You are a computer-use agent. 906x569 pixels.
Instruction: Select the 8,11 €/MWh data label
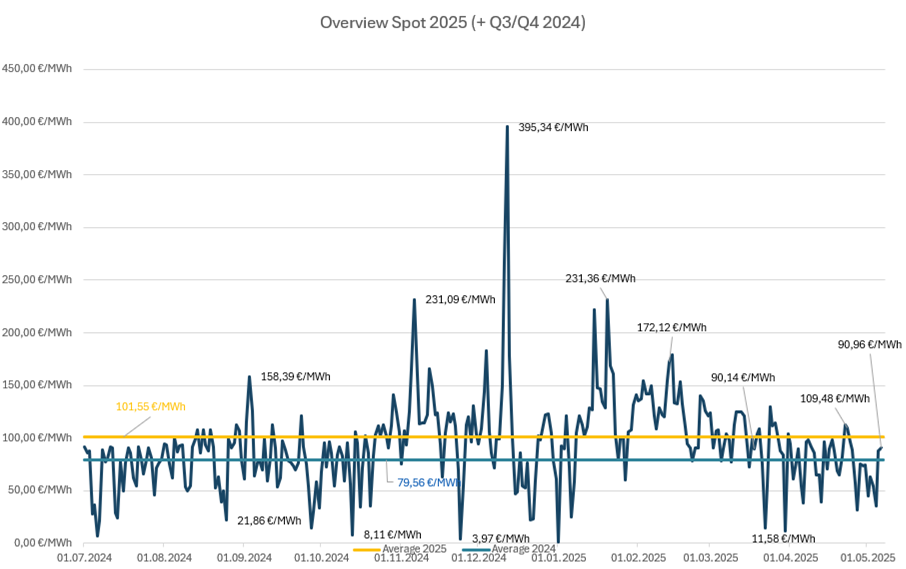(x=392, y=534)
